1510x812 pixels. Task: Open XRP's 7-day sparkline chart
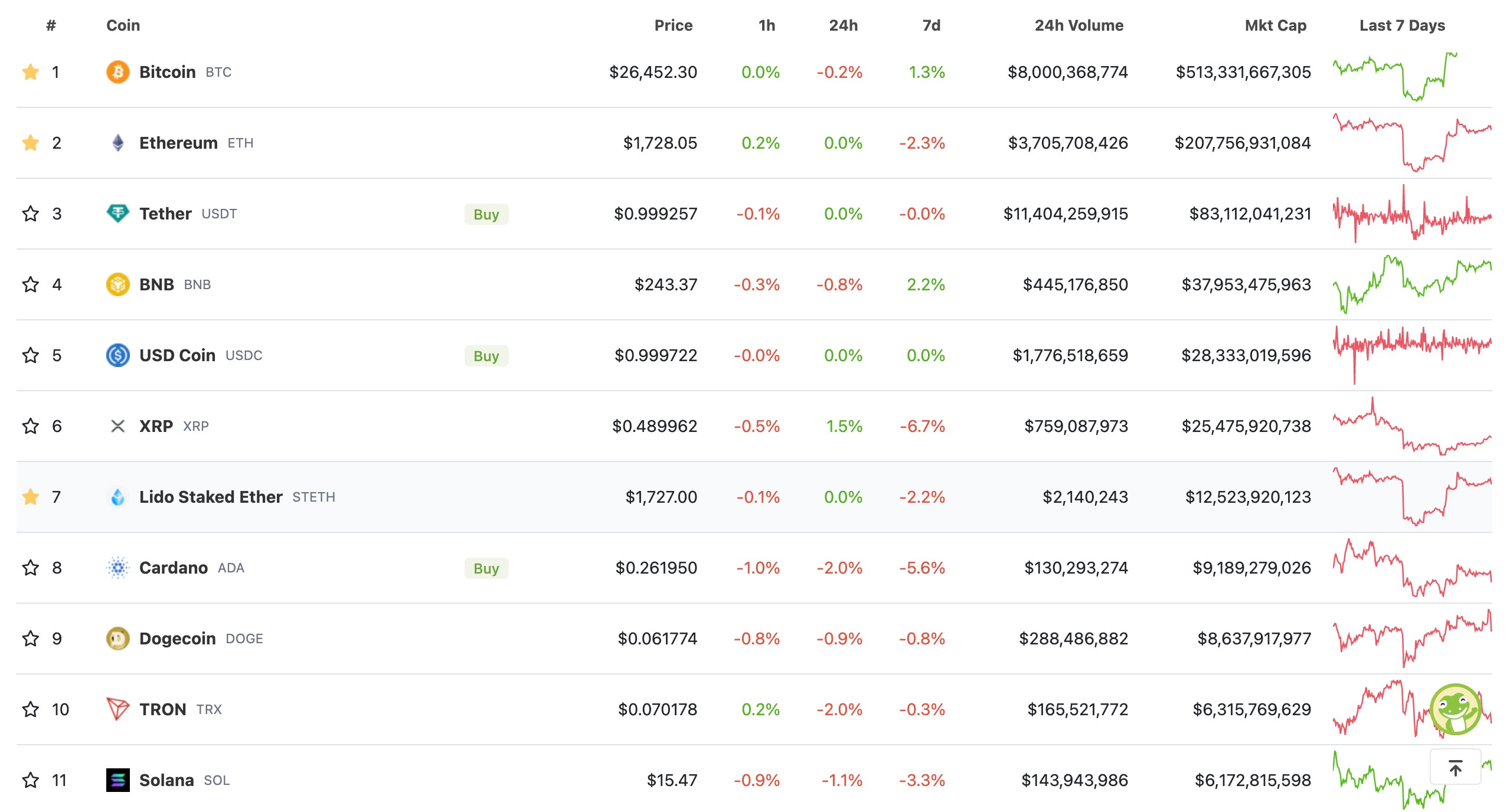[x=1412, y=426]
